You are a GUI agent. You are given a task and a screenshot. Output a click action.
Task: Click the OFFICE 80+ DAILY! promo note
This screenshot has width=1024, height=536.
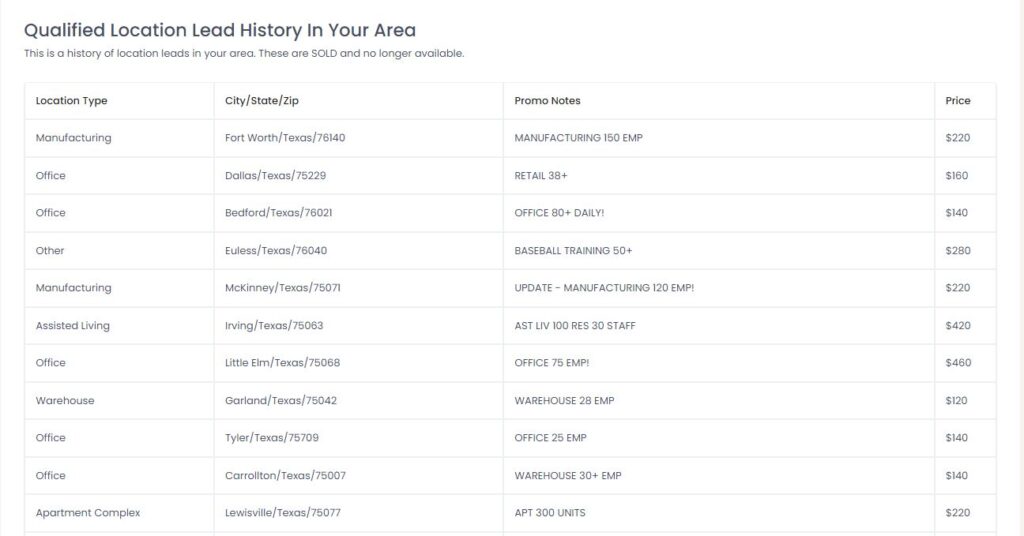click(x=559, y=213)
